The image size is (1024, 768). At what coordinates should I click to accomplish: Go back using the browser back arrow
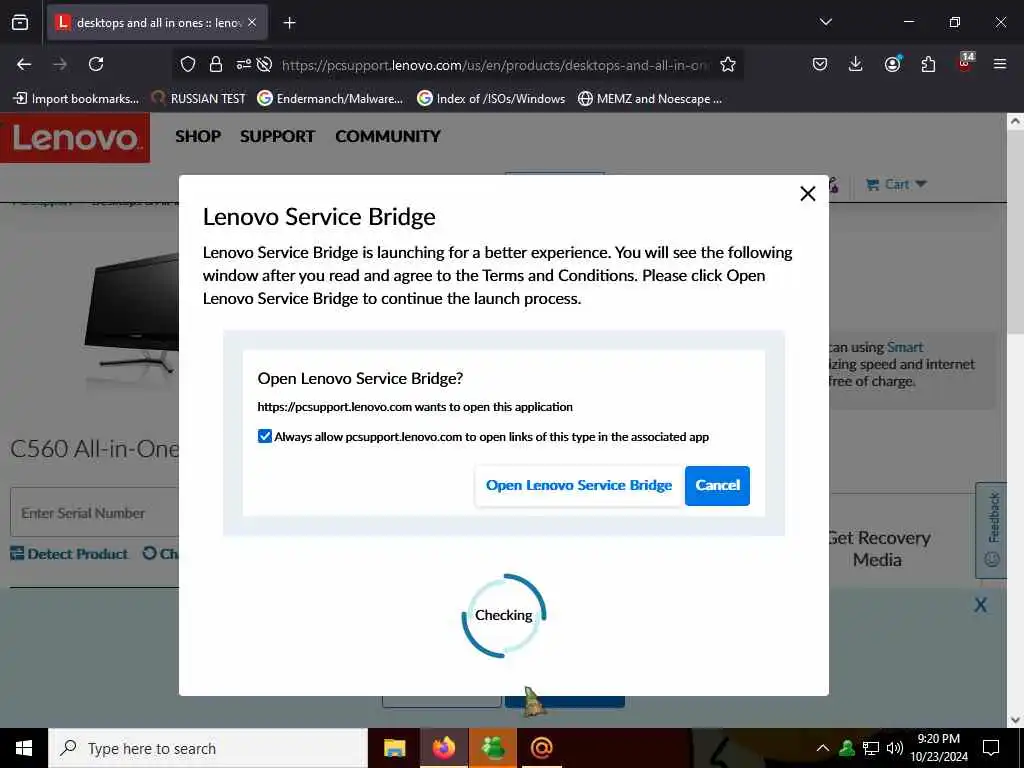24,64
